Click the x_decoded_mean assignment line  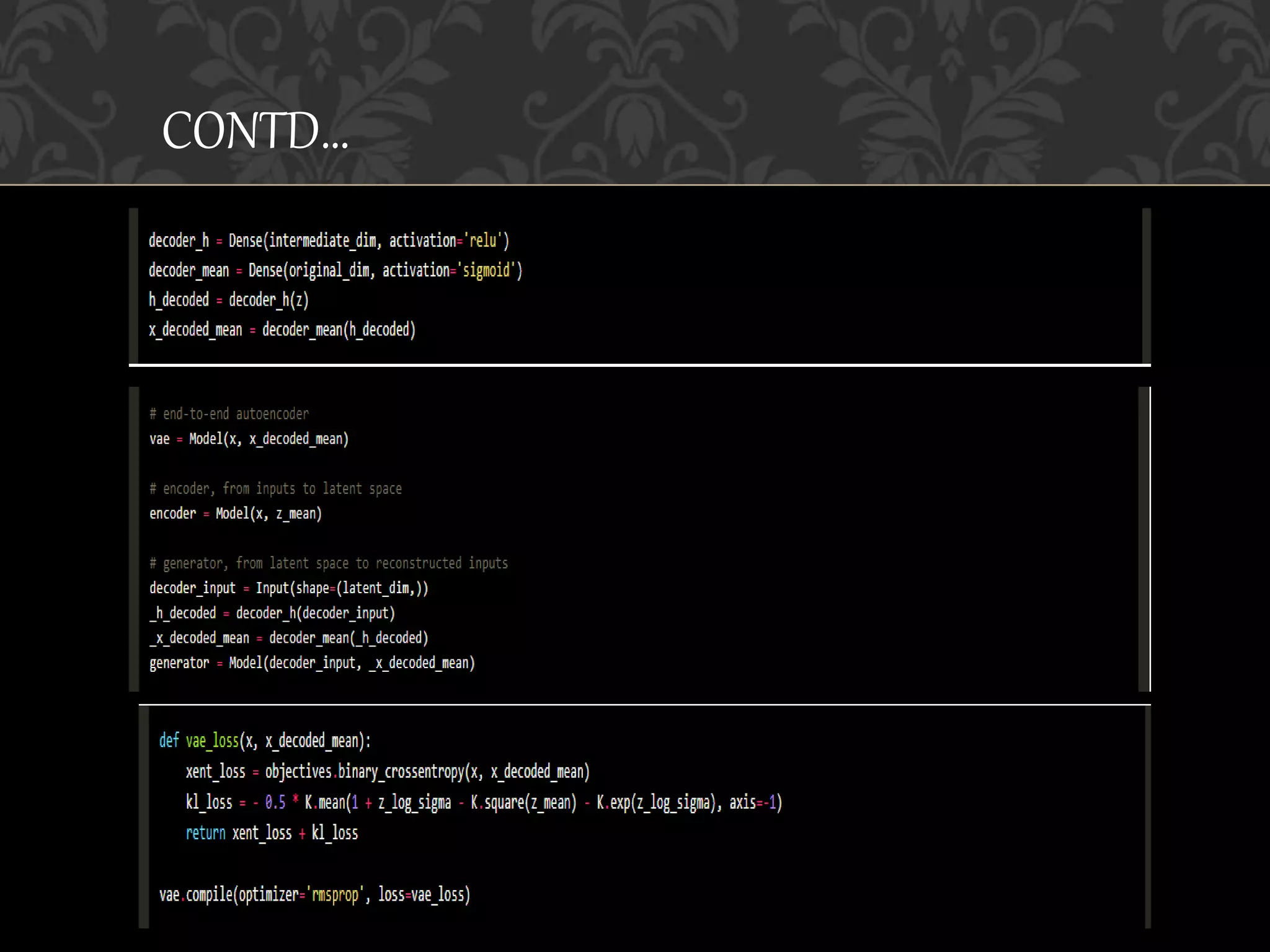[x=282, y=330]
